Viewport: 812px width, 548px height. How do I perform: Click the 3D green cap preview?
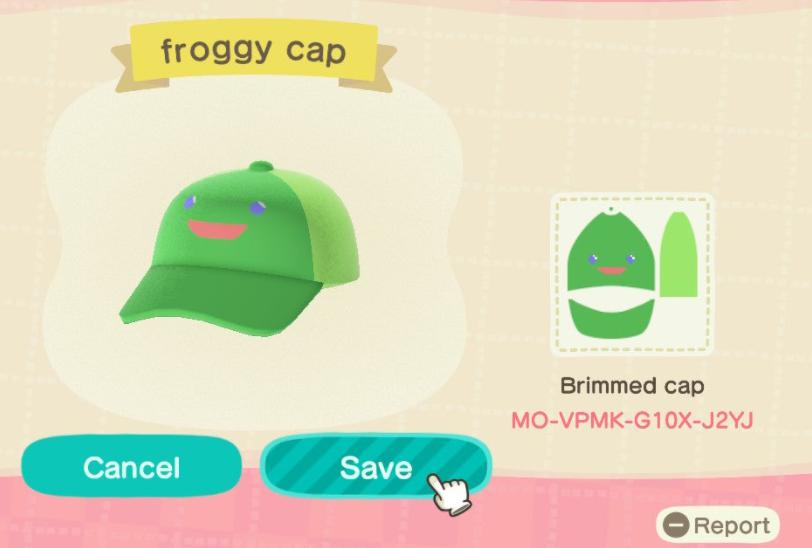coord(240,249)
